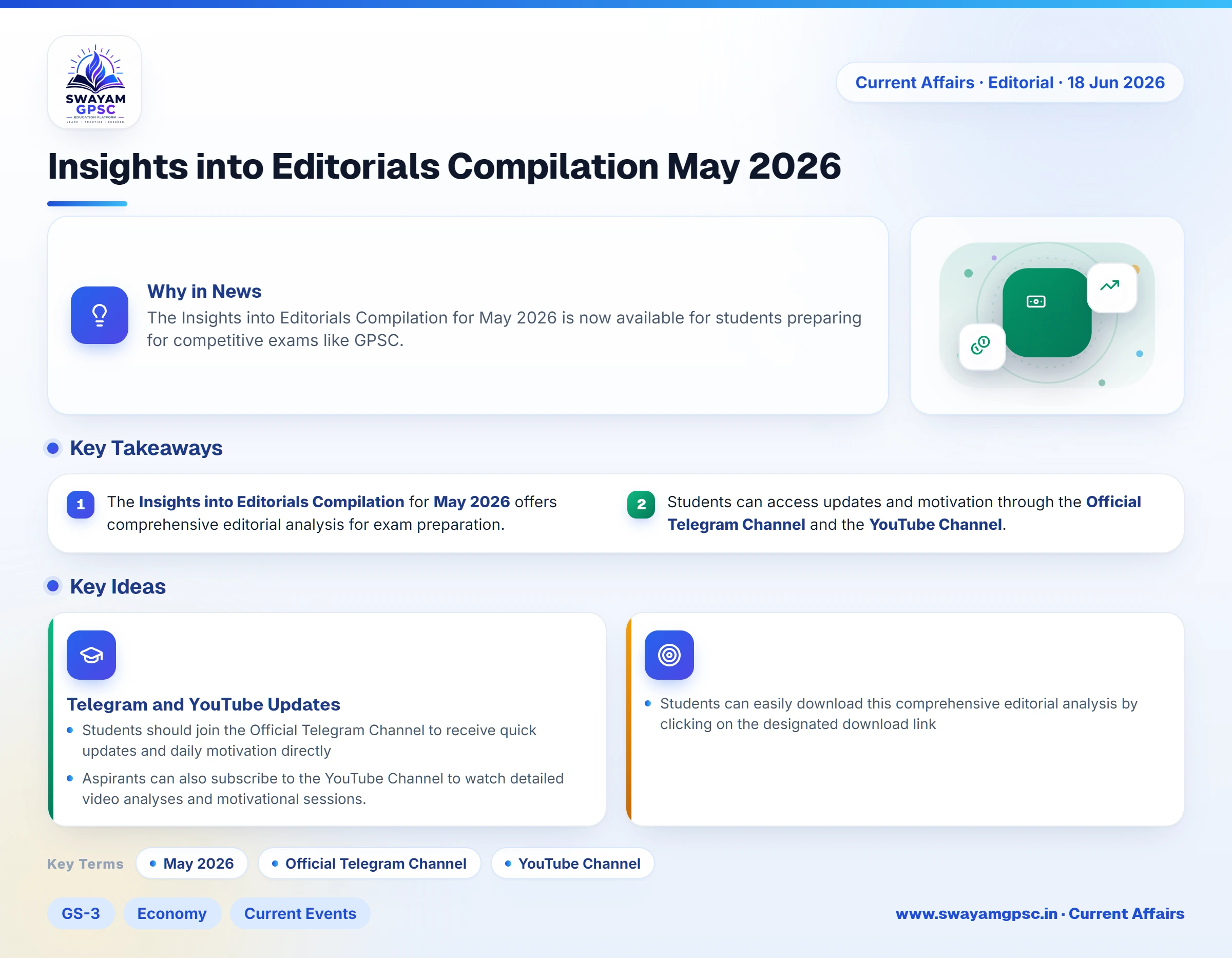Click the target bullseye icon
The height and width of the screenshot is (958, 1232).
(x=669, y=655)
